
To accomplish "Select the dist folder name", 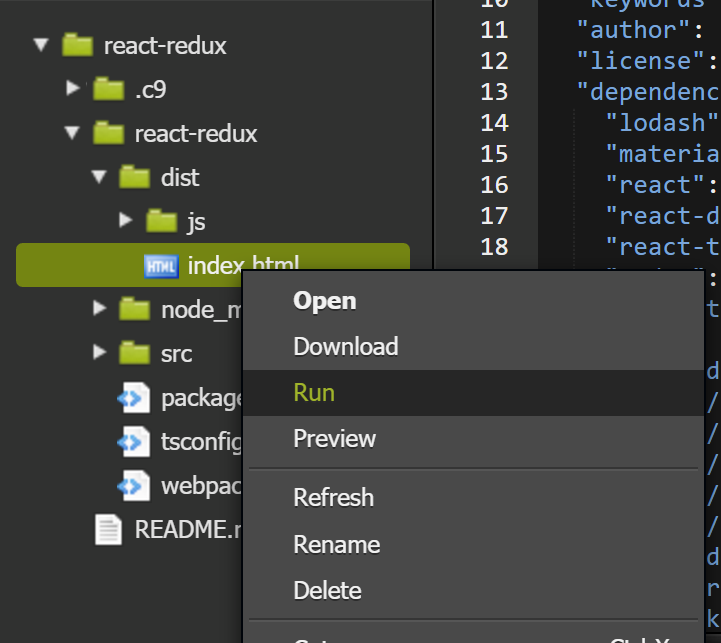I will [x=180, y=178].
